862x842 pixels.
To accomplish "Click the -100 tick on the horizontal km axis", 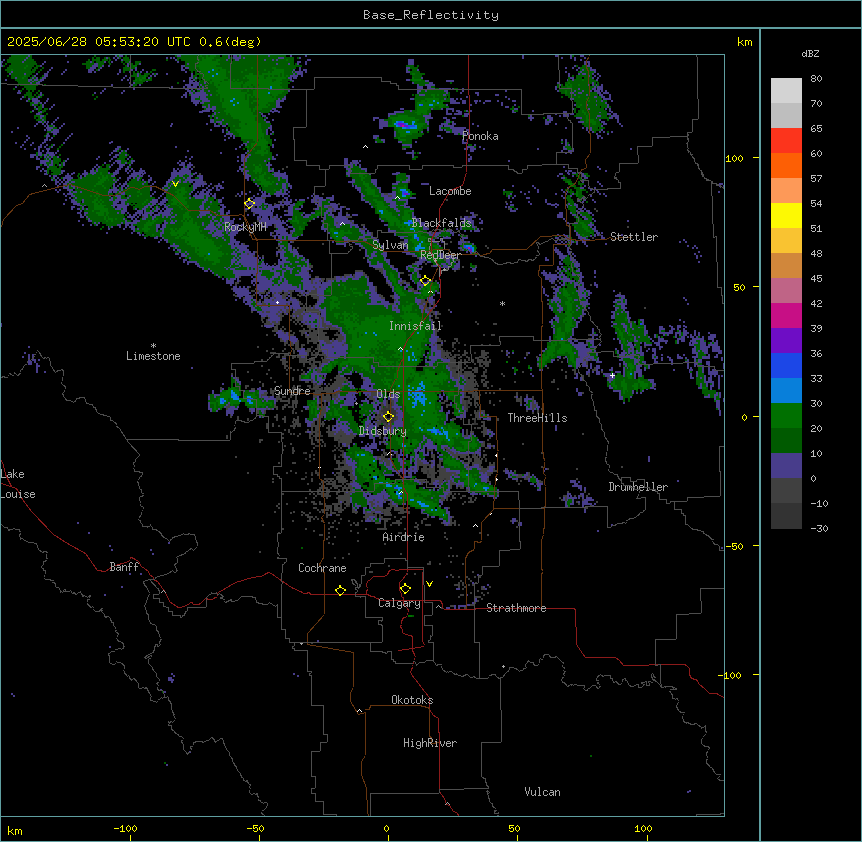I will 125,828.
